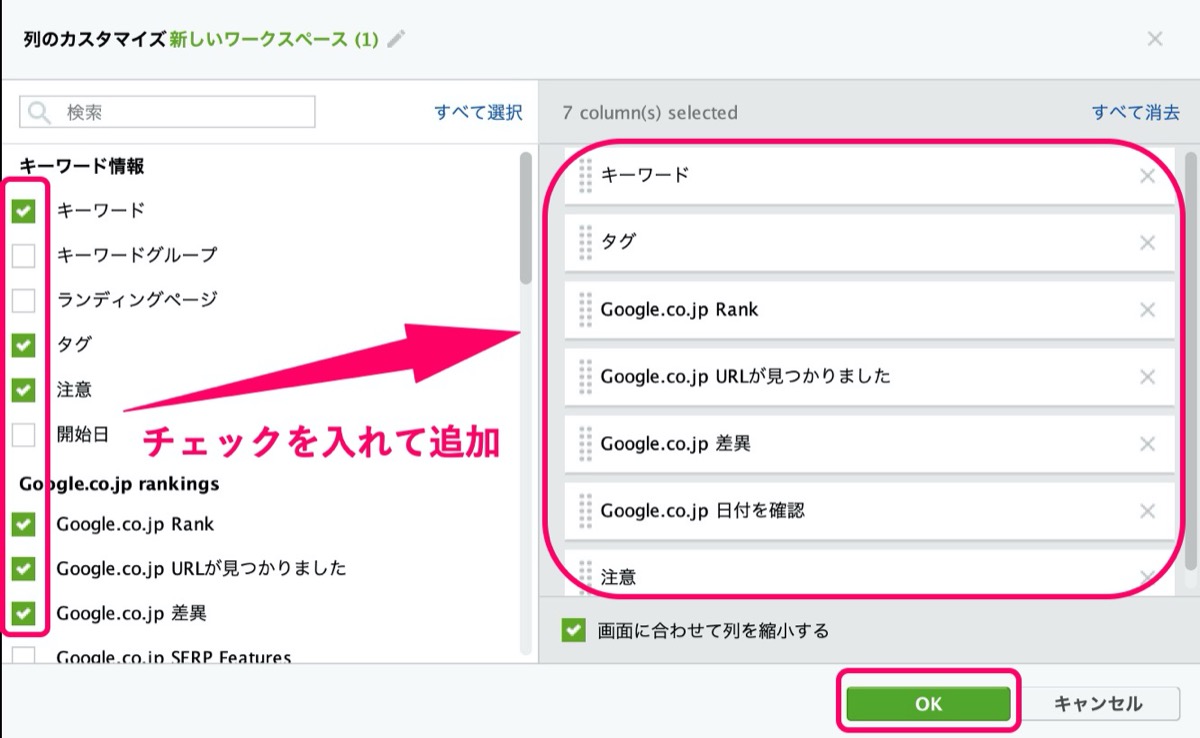This screenshot has width=1200, height=738.
Task: Toggle 画面に合わせて列を縮小する checkbox
Action: [573, 631]
